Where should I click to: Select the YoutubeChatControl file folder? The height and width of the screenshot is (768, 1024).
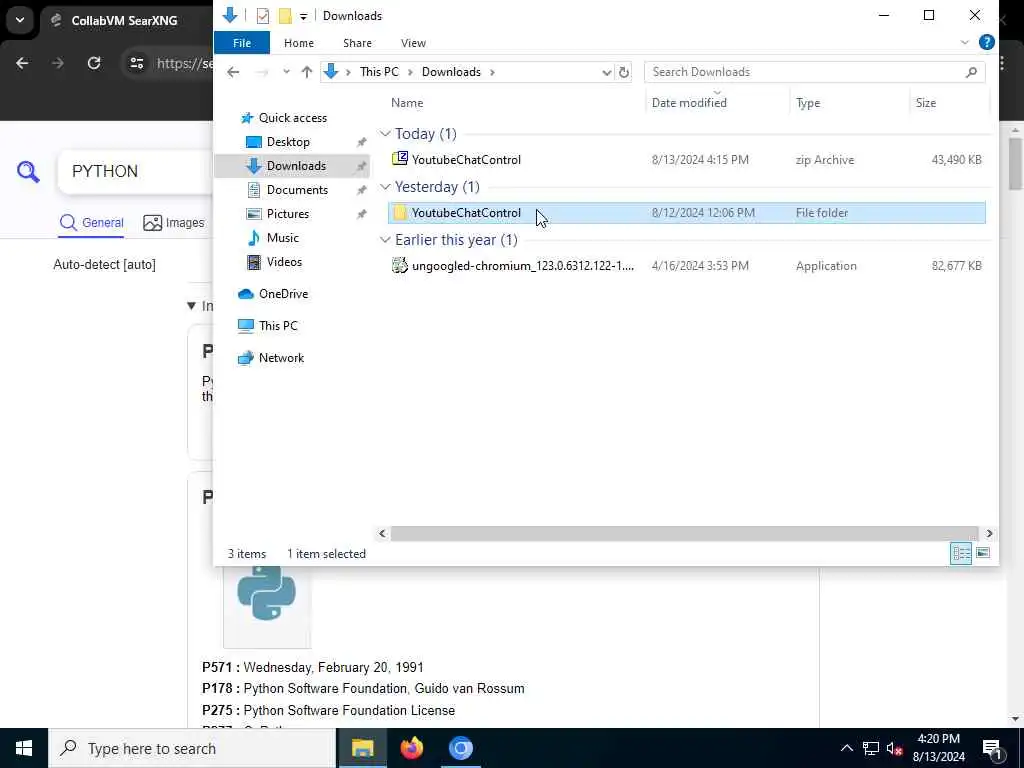tap(686, 213)
